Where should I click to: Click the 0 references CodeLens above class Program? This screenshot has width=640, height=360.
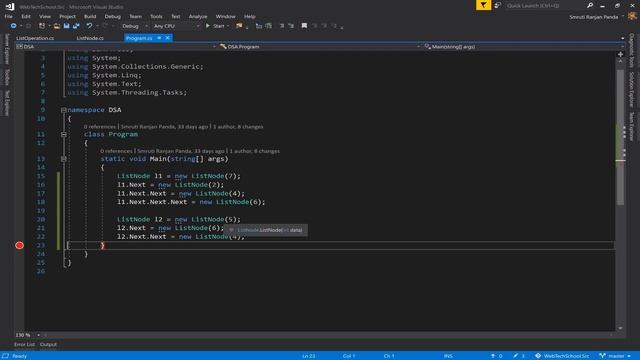click(100, 127)
